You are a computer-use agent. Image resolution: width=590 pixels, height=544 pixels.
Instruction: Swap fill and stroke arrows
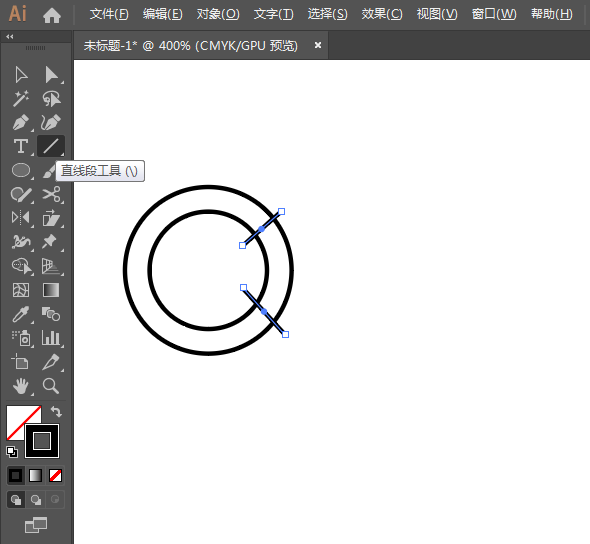[x=56, y=412]
